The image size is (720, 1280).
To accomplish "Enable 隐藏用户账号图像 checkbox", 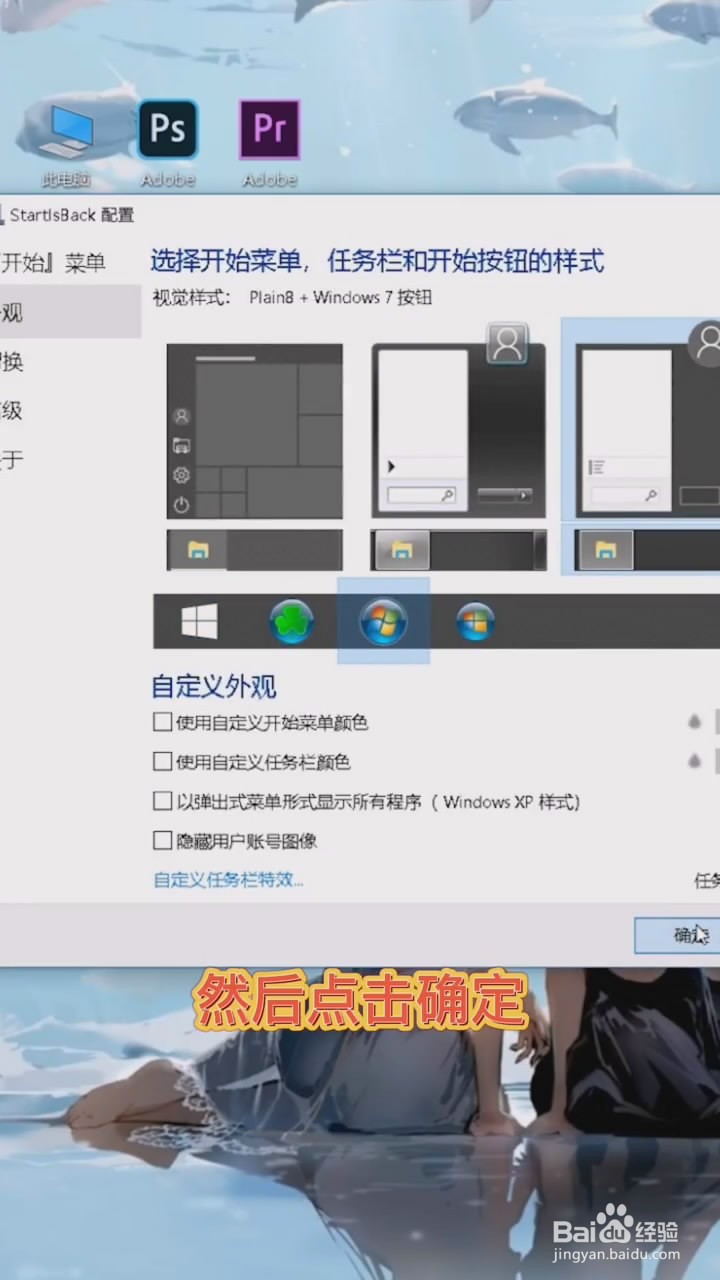I will tap(162, 841).
